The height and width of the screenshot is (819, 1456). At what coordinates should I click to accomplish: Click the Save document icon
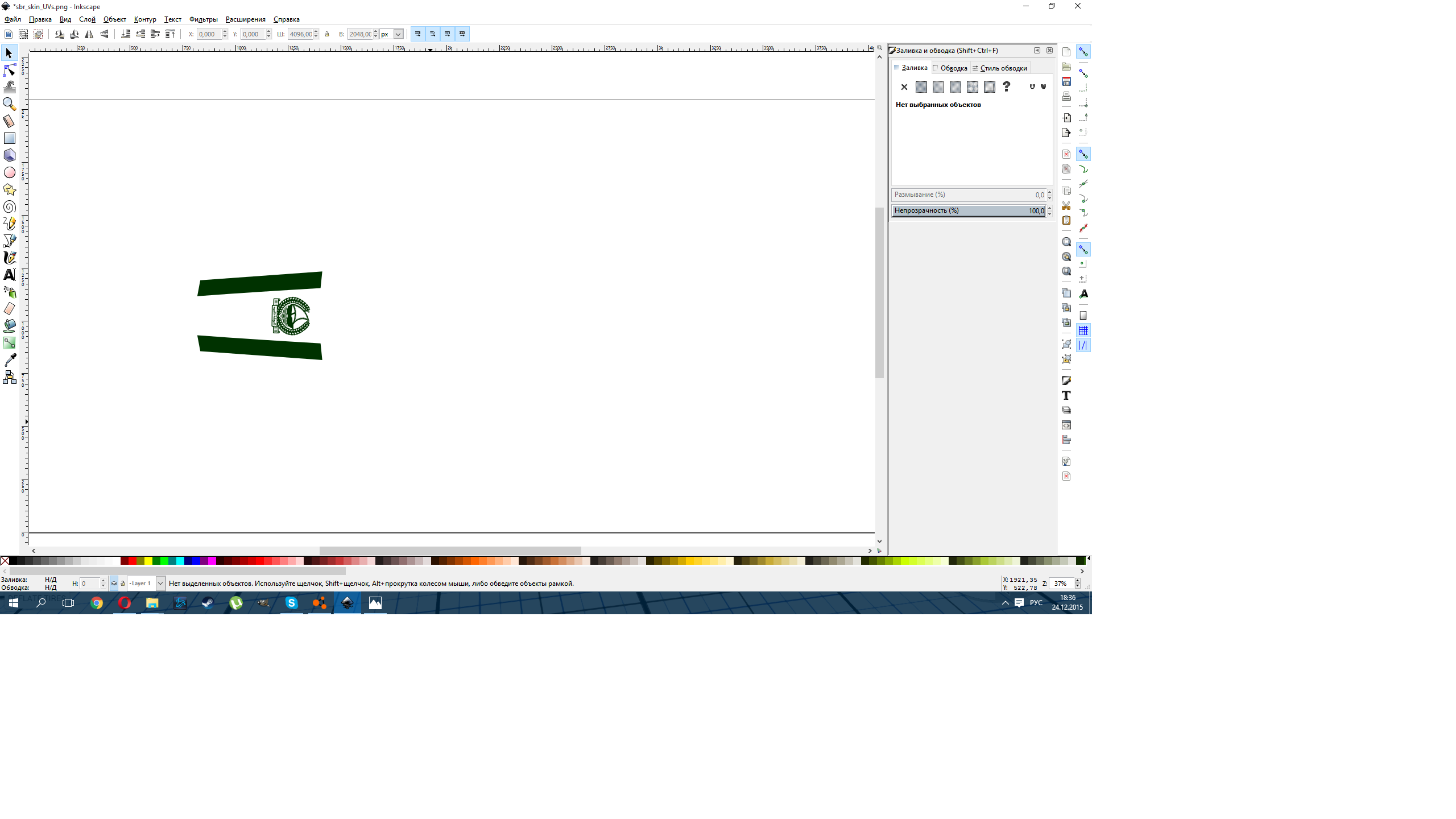[x=1066, y=81]
